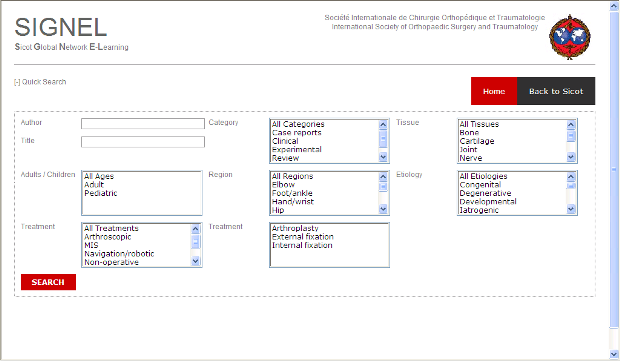Click the SICOT globe logo
Viewport: 620px width, 361px height.
click(x=569, y=37)
